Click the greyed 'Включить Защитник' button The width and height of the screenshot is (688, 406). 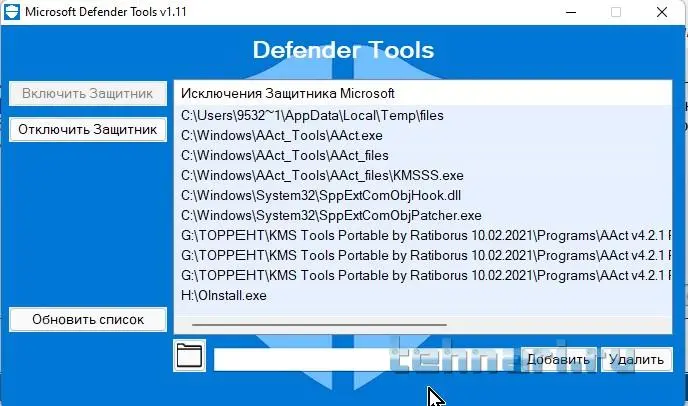click(x=88, y=93)
